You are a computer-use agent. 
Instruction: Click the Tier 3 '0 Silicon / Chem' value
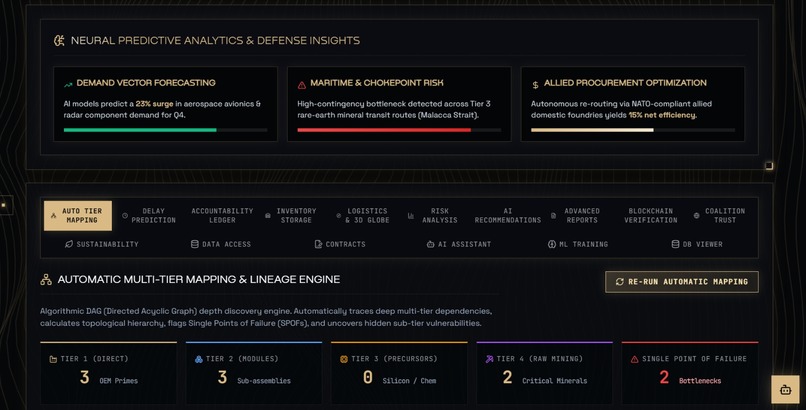(x=399, y=378)
